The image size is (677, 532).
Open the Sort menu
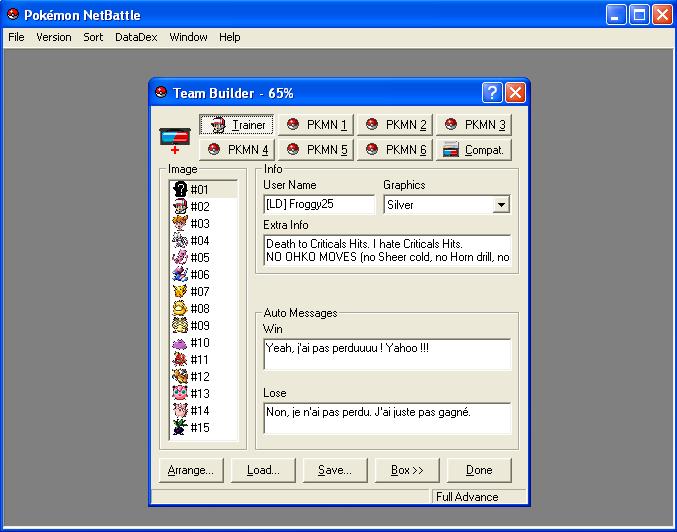point(93,37)
